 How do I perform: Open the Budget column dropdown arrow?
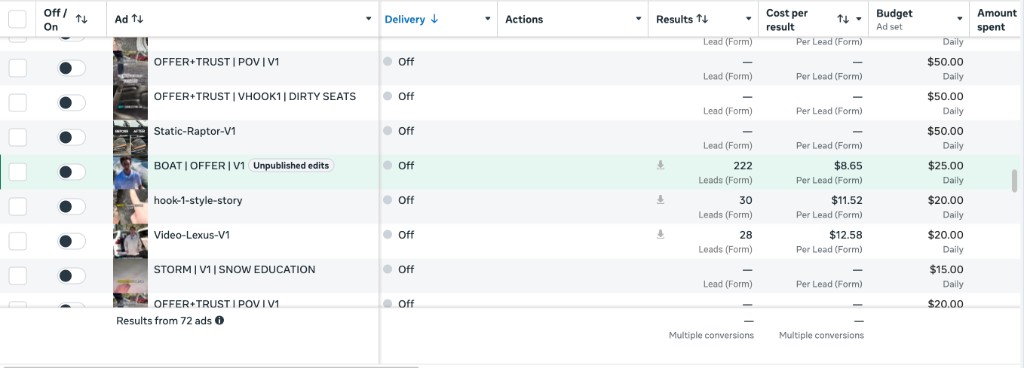(x=959, y=19)
